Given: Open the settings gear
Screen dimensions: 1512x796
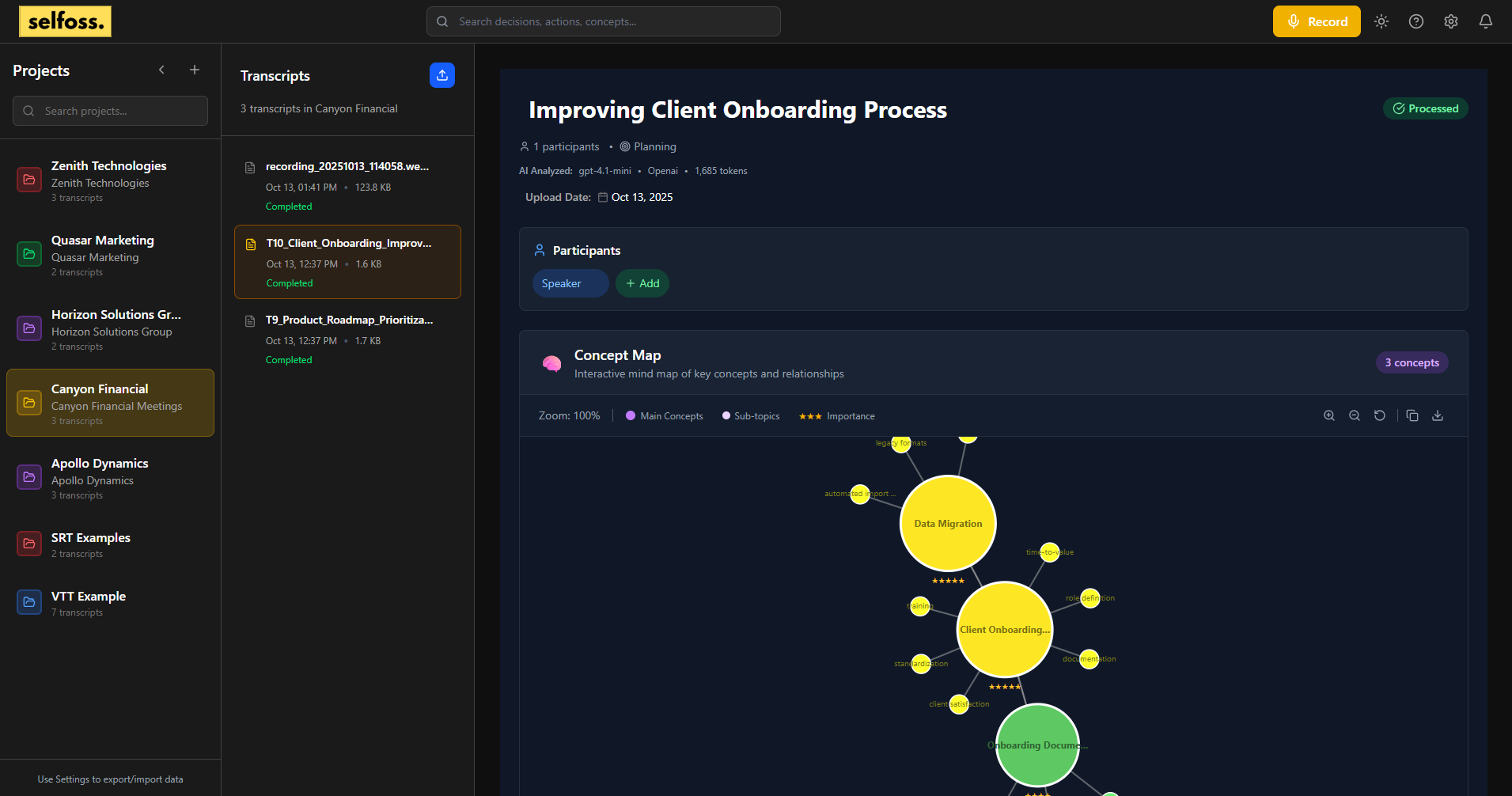Looking at the screenshot, I should click(1451, 21).
